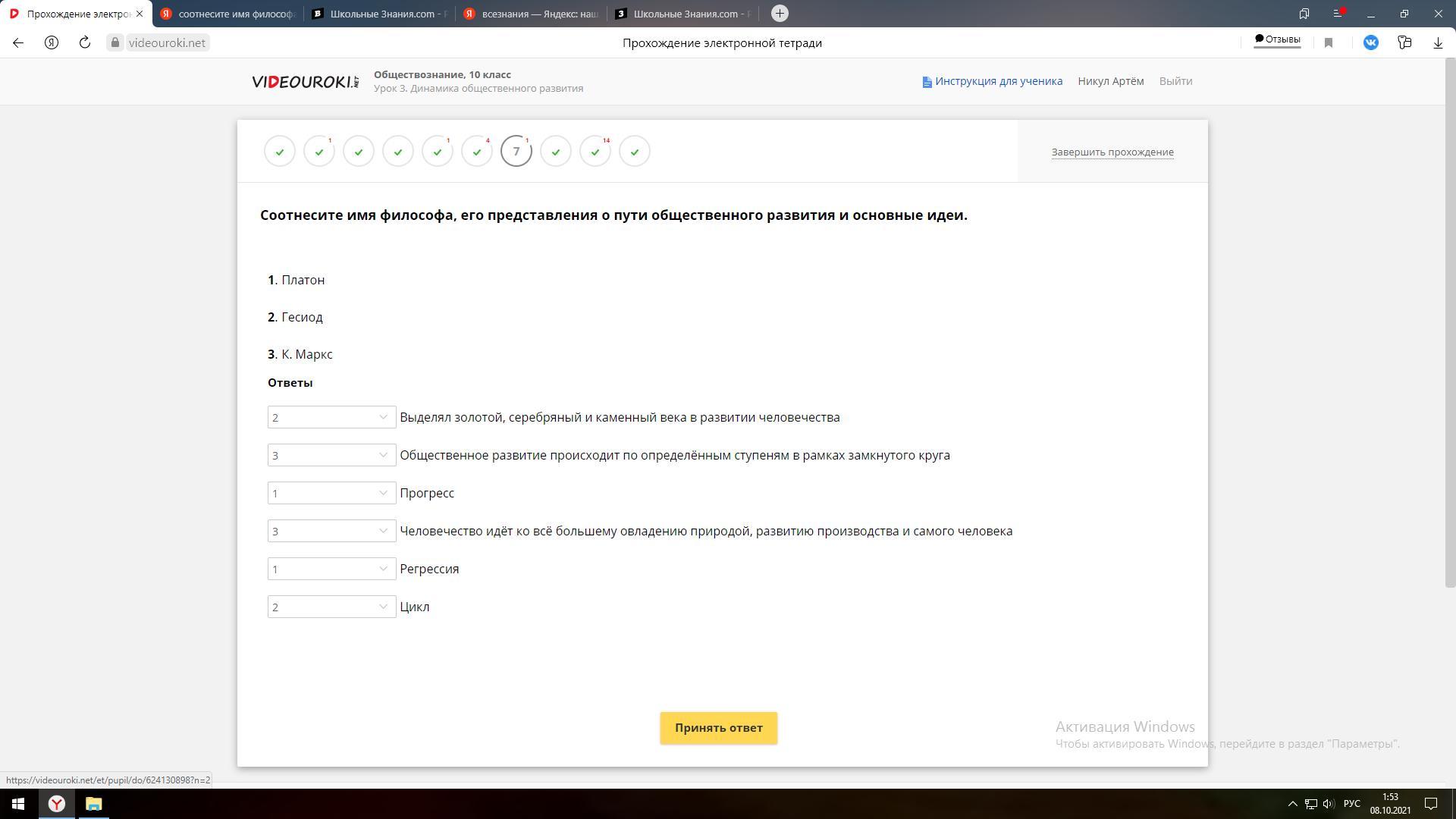Viewport: 1456px width, 819px height.
Task: Go to the first completed question circle
Action: click(280, 151)
